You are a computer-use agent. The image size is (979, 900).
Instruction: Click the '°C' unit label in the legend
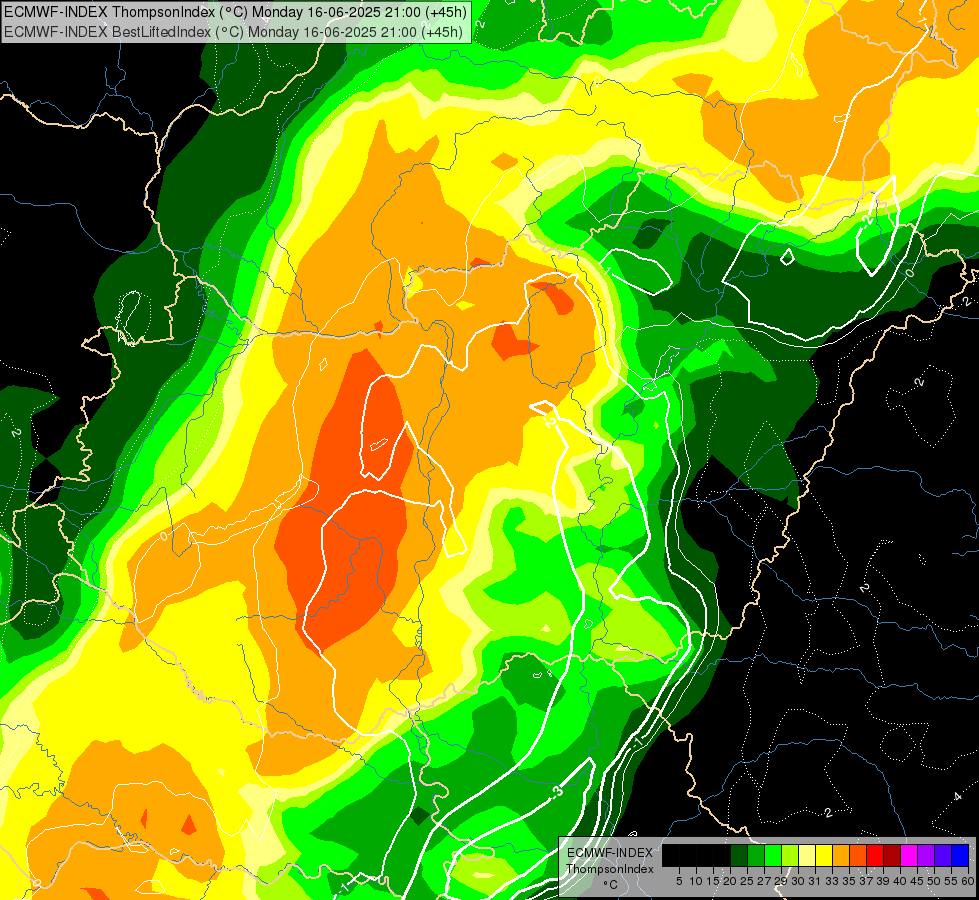(610, 884)
